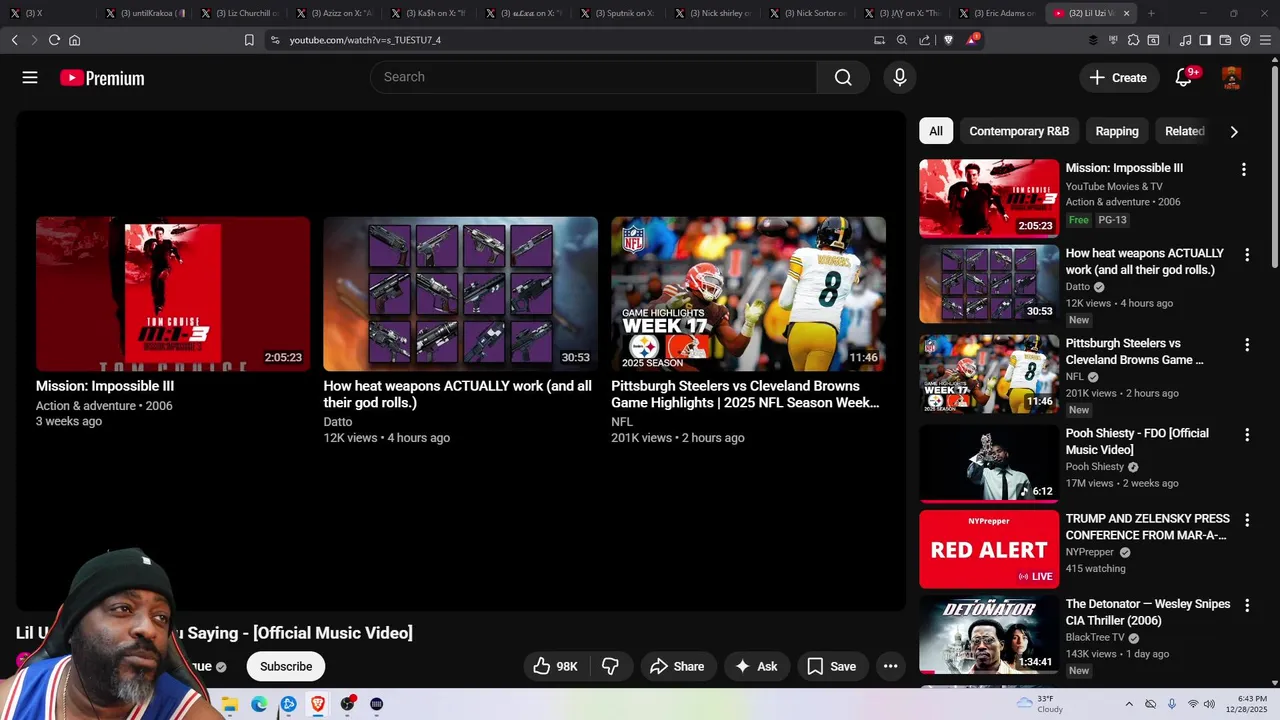Screen dimensions: 1280x720
Task: Dislike the video
Action: (610, 666)
